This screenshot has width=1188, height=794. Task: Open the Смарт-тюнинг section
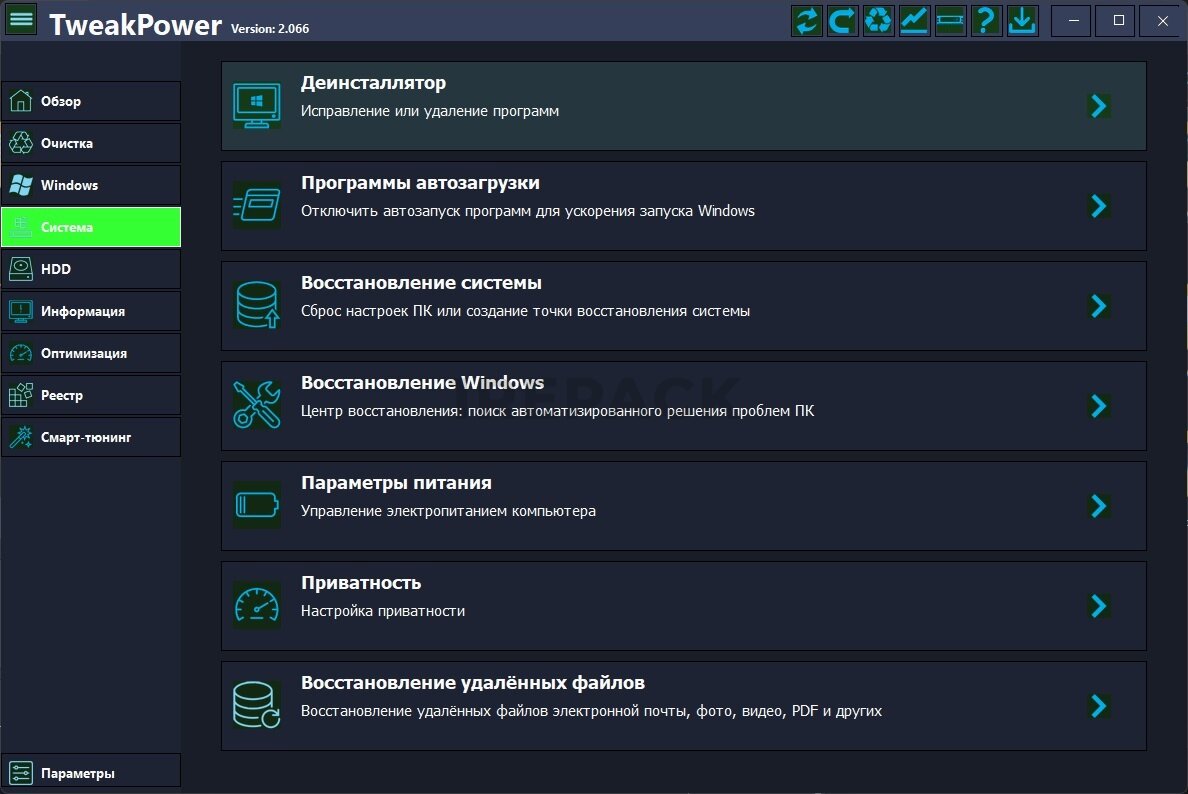click(91, 437)
